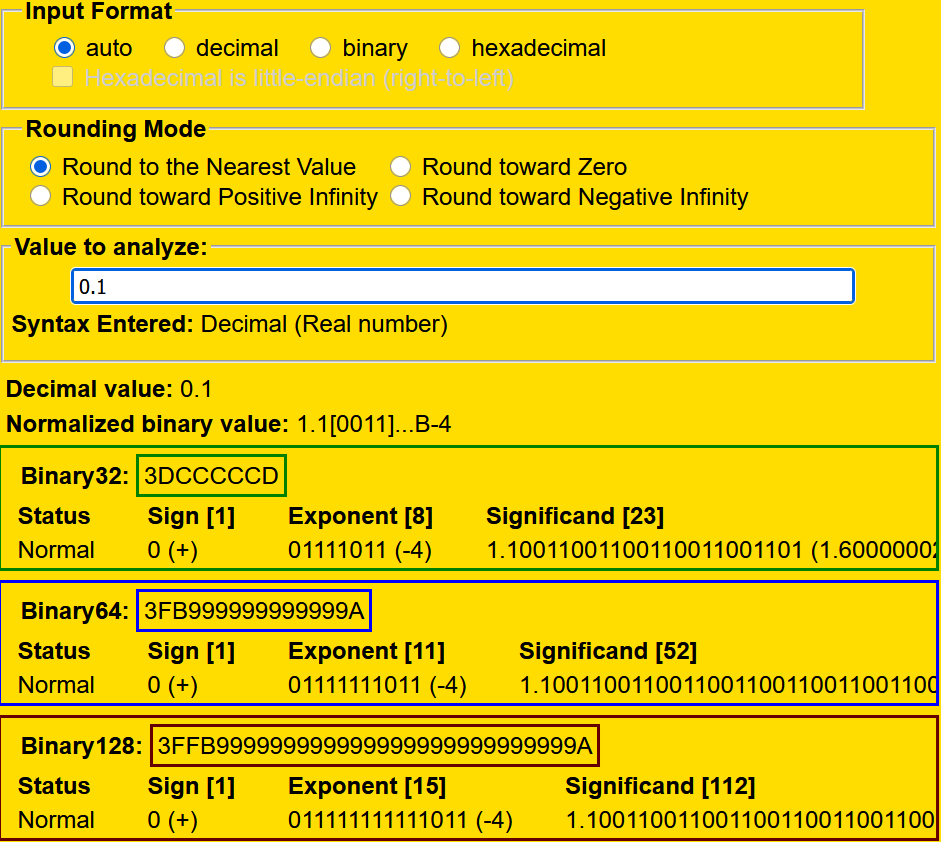941x842 pixels.
Task: Choose decimal as the input format
Action: pos(174,48)
